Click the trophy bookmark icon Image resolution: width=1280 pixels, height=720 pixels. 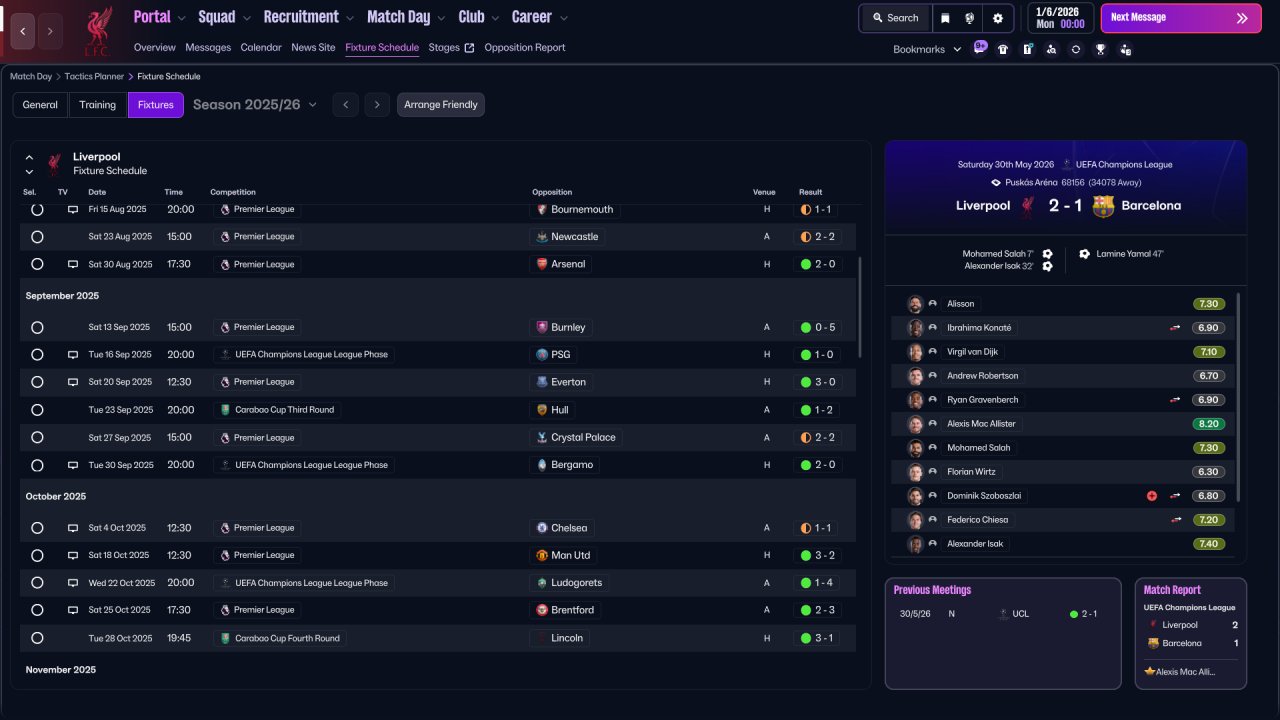point(1100,49)
